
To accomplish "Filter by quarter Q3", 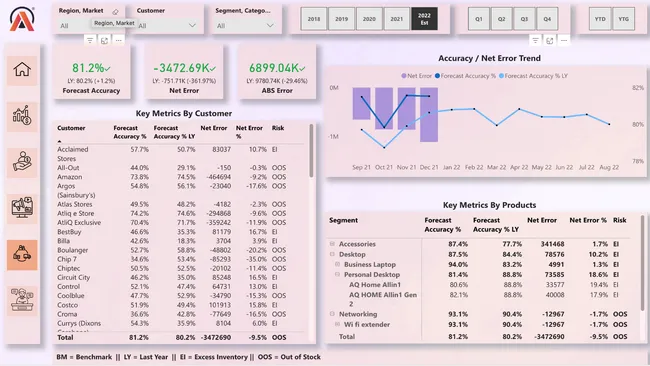I will 524,19.
